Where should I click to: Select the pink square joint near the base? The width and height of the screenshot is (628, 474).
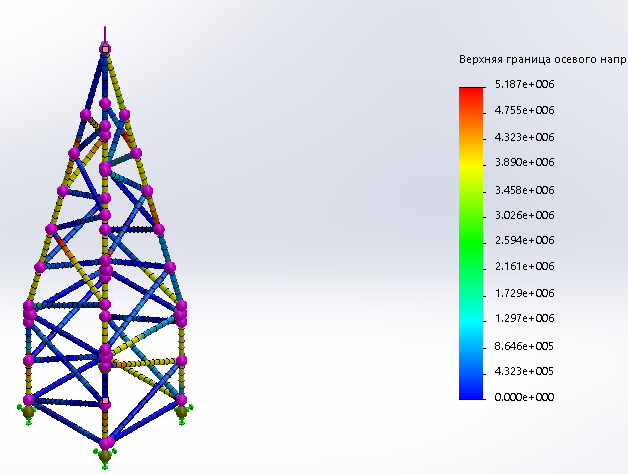click(x=105, y=402)
